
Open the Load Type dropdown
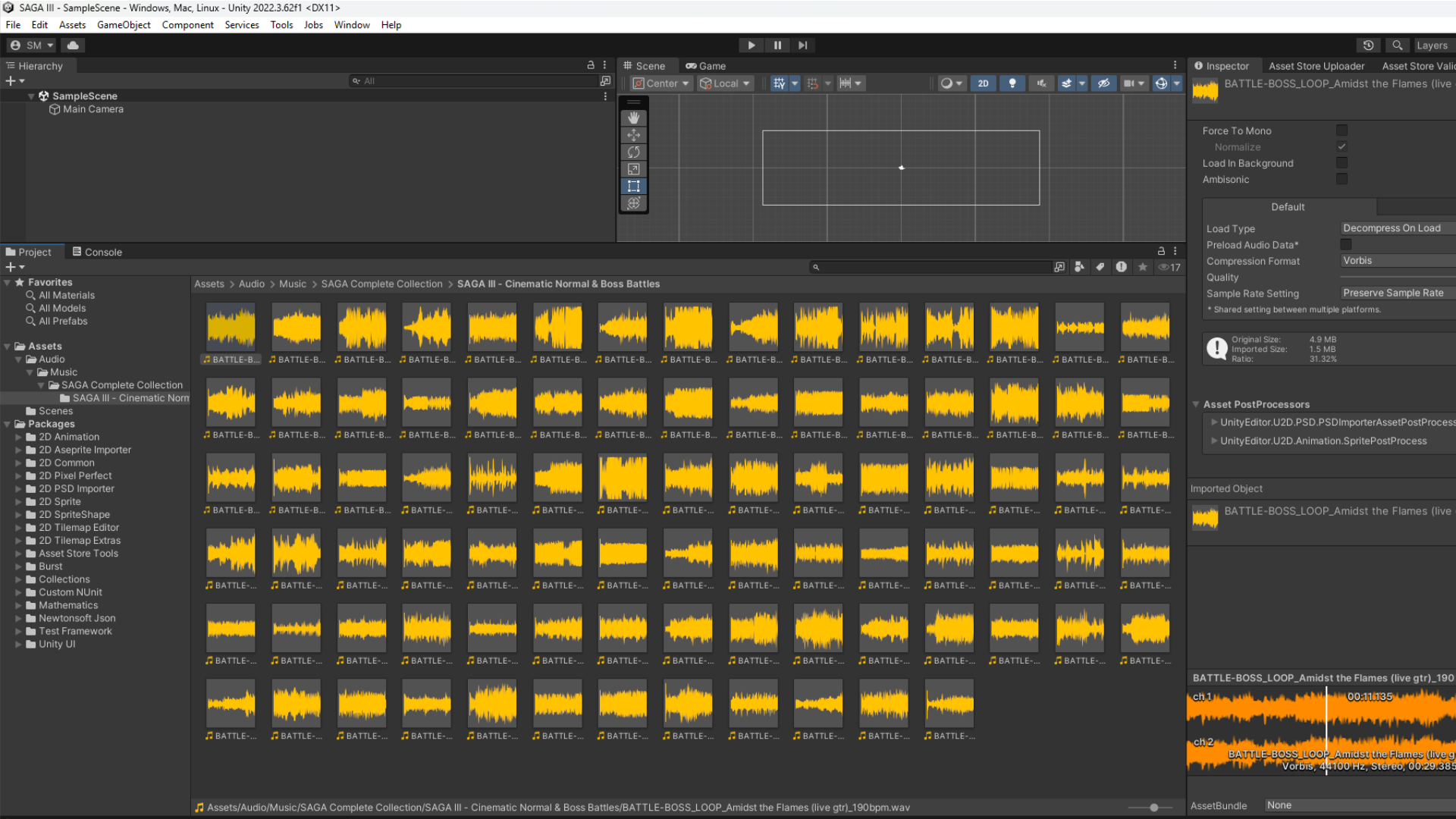pyautogui.click(x=1395, y=228)
